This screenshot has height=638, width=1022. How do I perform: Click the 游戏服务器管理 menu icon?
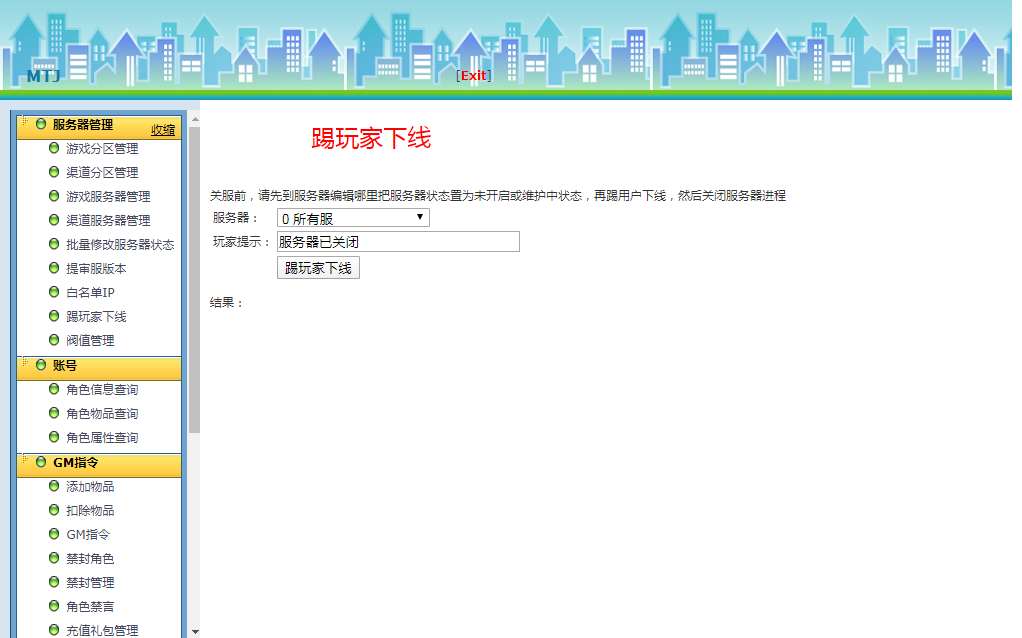[53, 195]
